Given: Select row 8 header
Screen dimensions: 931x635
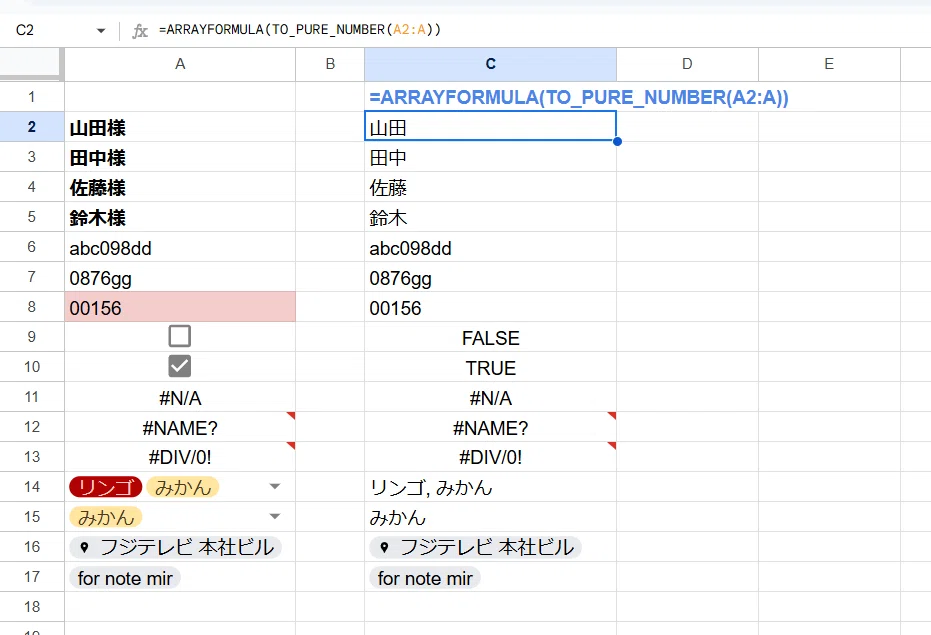Looking at the screenshot, I should point(31,307).
